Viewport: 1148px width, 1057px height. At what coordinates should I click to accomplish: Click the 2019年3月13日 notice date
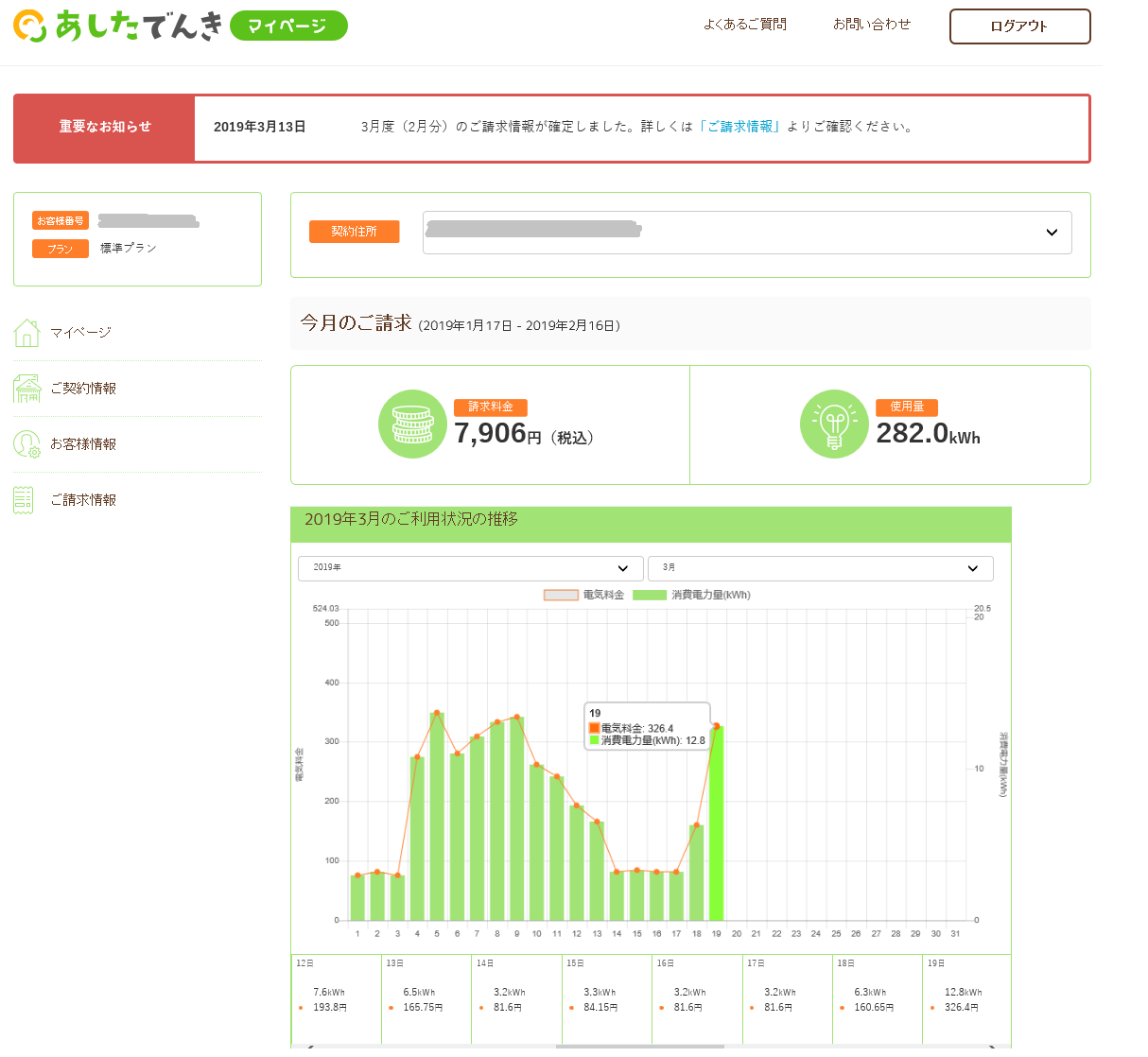[260, 127]
